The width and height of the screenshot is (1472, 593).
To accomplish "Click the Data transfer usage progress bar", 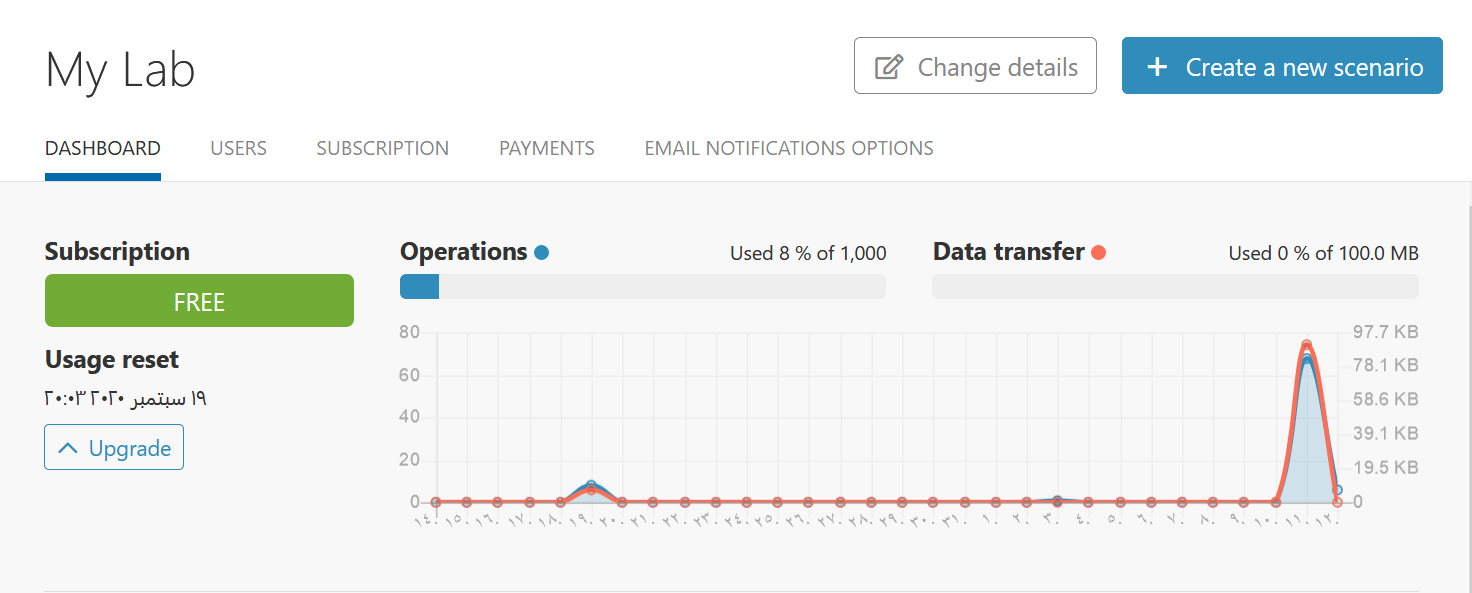I will click(1175, 287).
